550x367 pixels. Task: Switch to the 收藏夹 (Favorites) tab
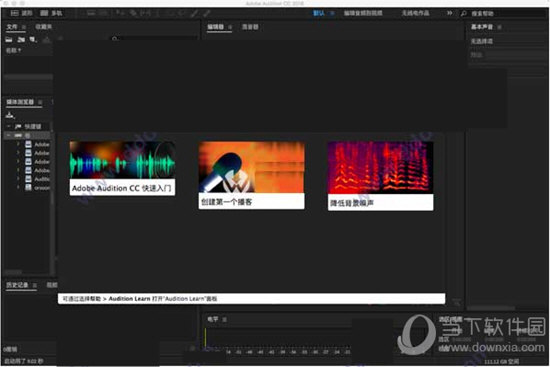[43, 27]
